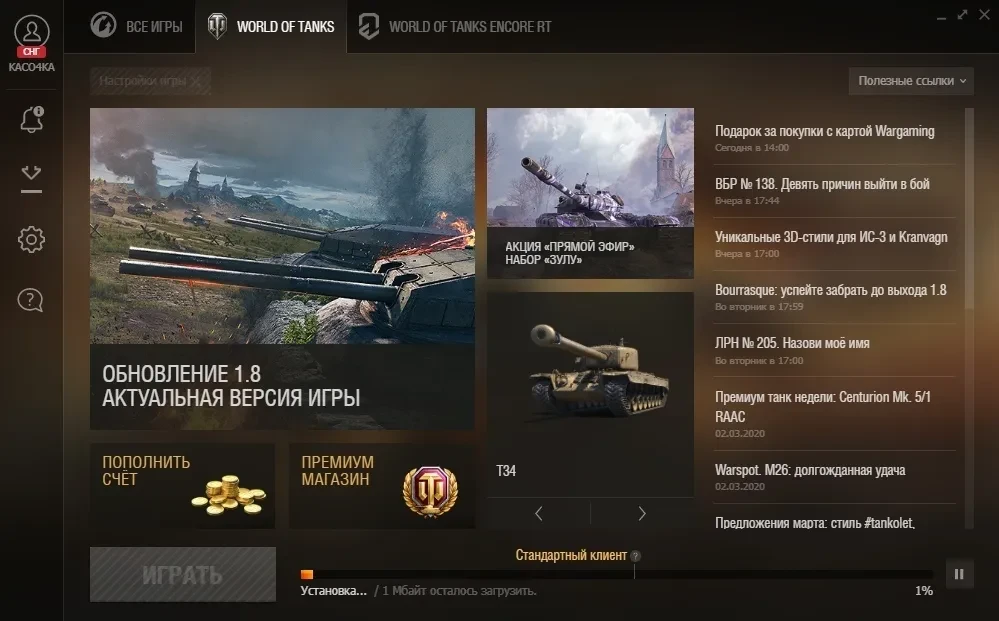Open the ОБНОВЛЕНИЕ 1.8 banner
999x621 pixels.
click(282, 268)
